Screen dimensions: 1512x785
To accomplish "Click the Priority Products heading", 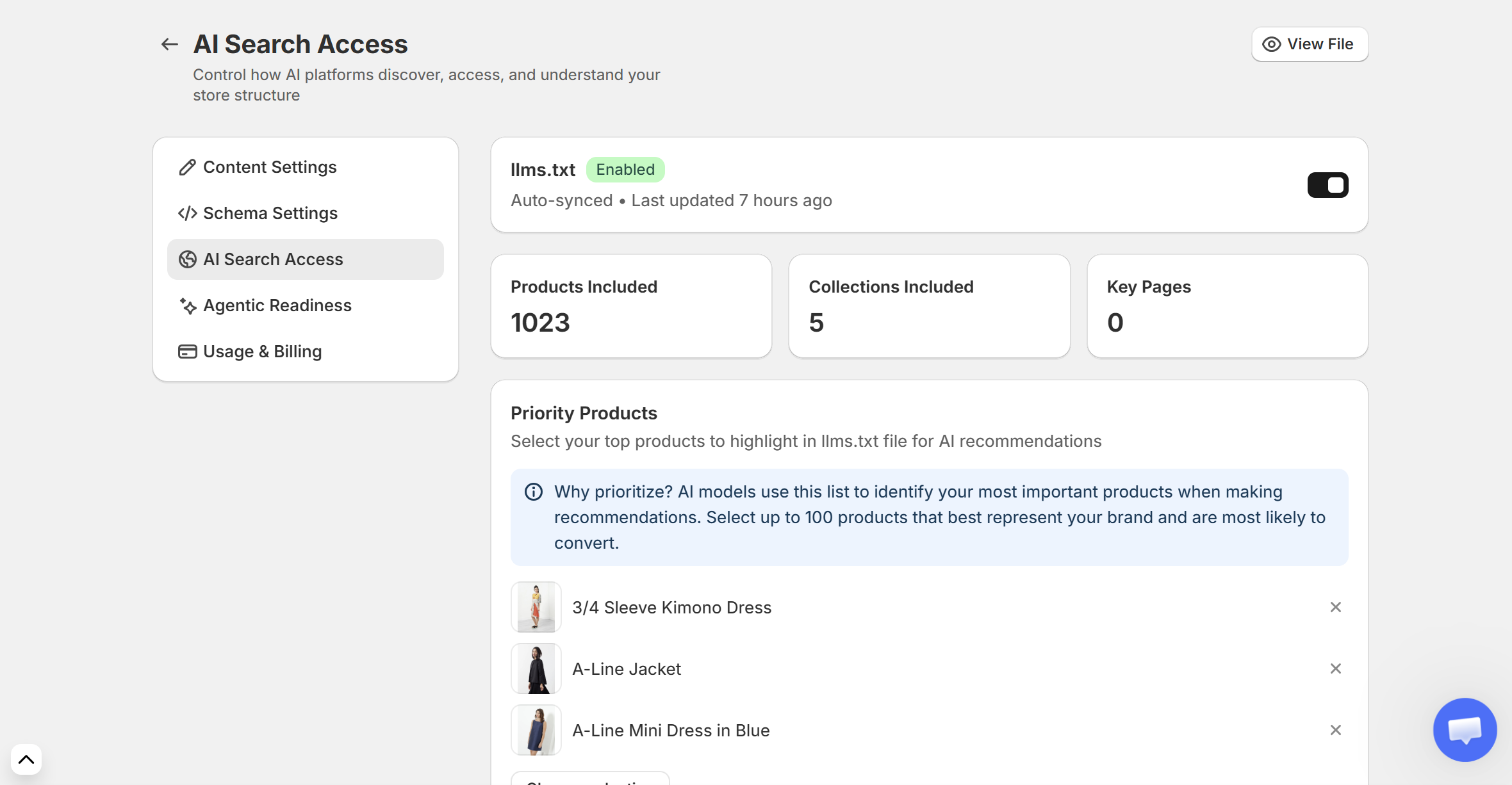I will 584,413.
